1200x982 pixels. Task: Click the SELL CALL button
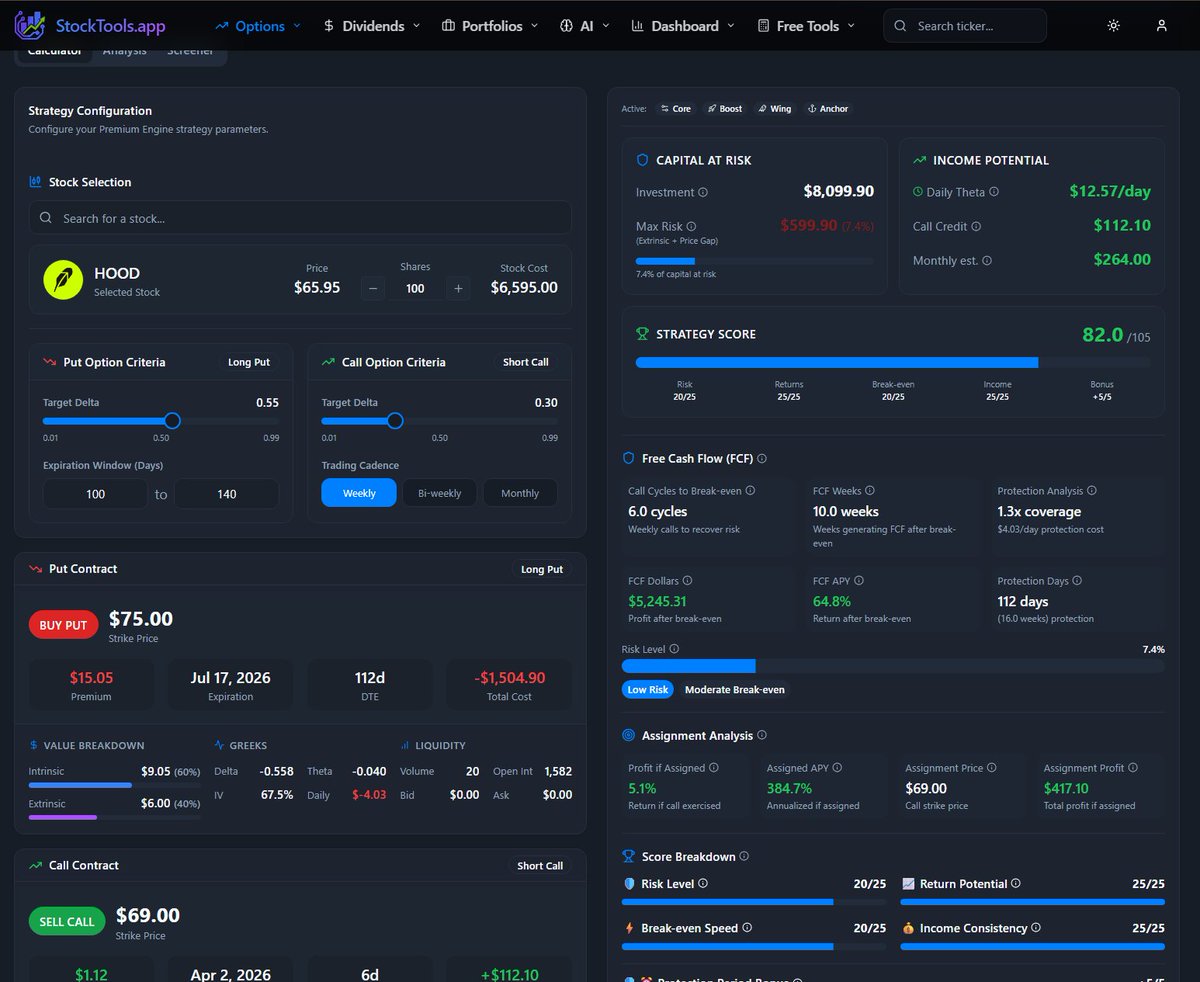click(x=66, y=921)
